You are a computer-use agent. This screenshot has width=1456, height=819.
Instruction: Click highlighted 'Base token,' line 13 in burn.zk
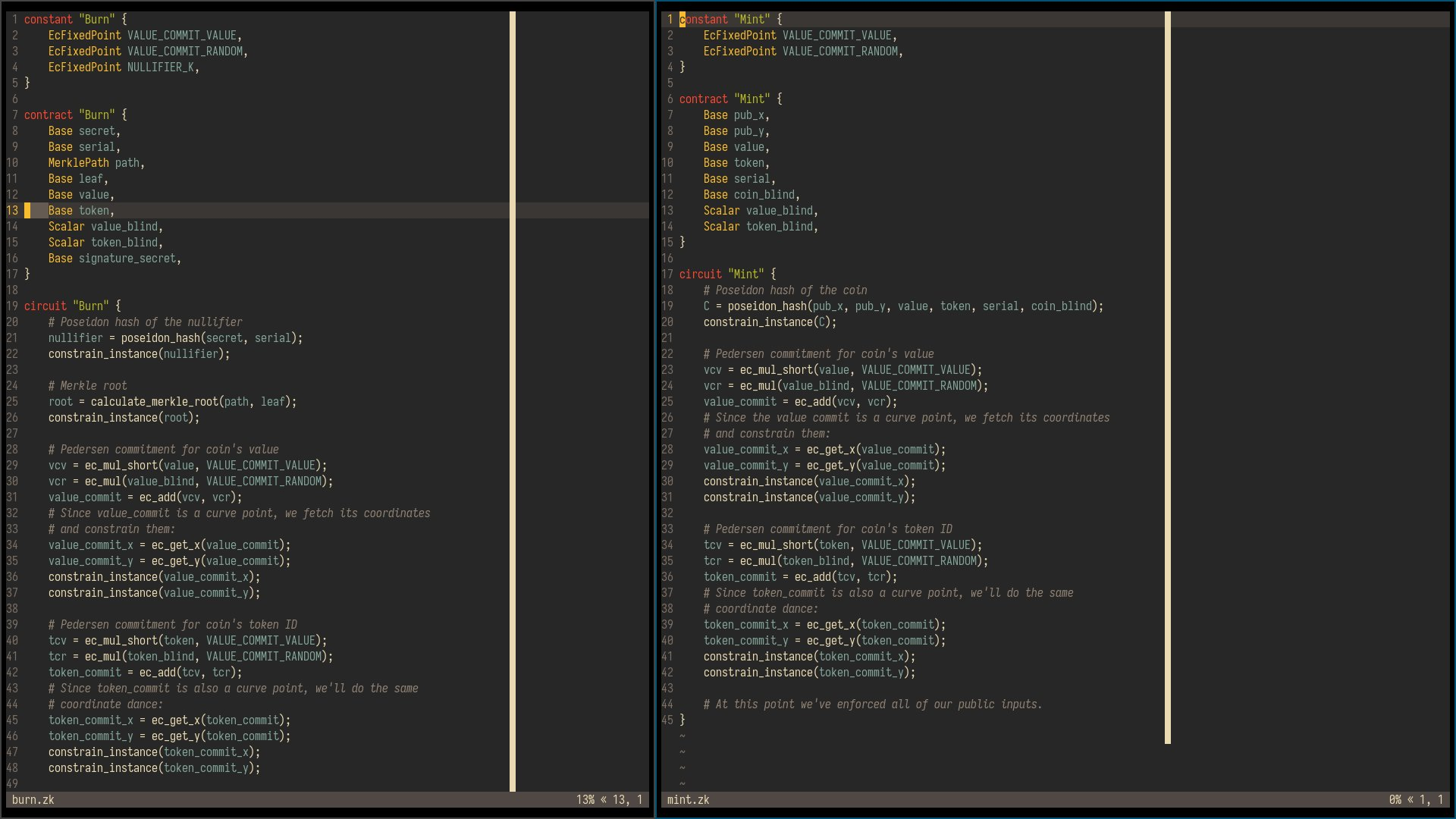(x=82, y=211)
